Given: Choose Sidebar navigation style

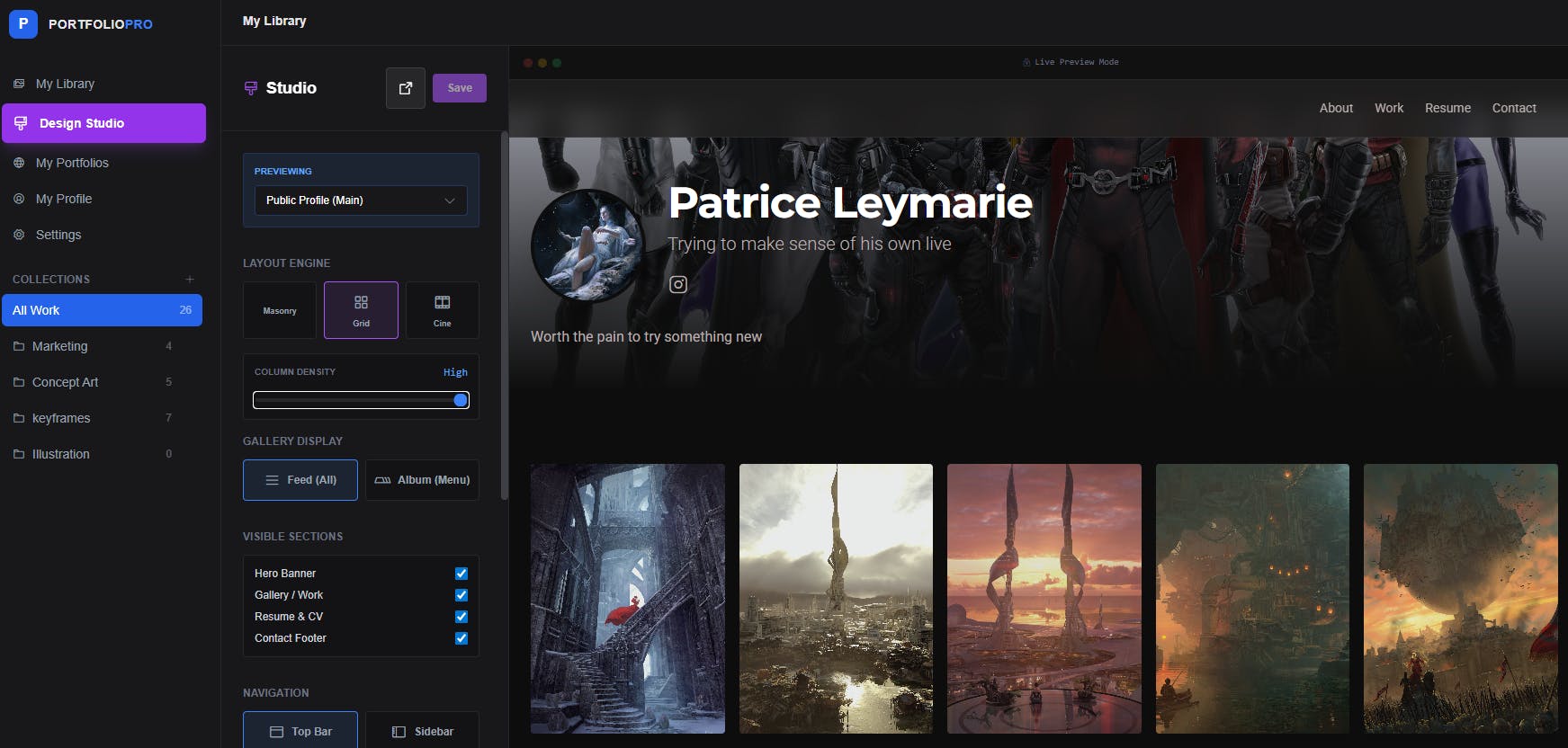Looking at the screenshot, I should pyautogui.click(x=422, y=731).
